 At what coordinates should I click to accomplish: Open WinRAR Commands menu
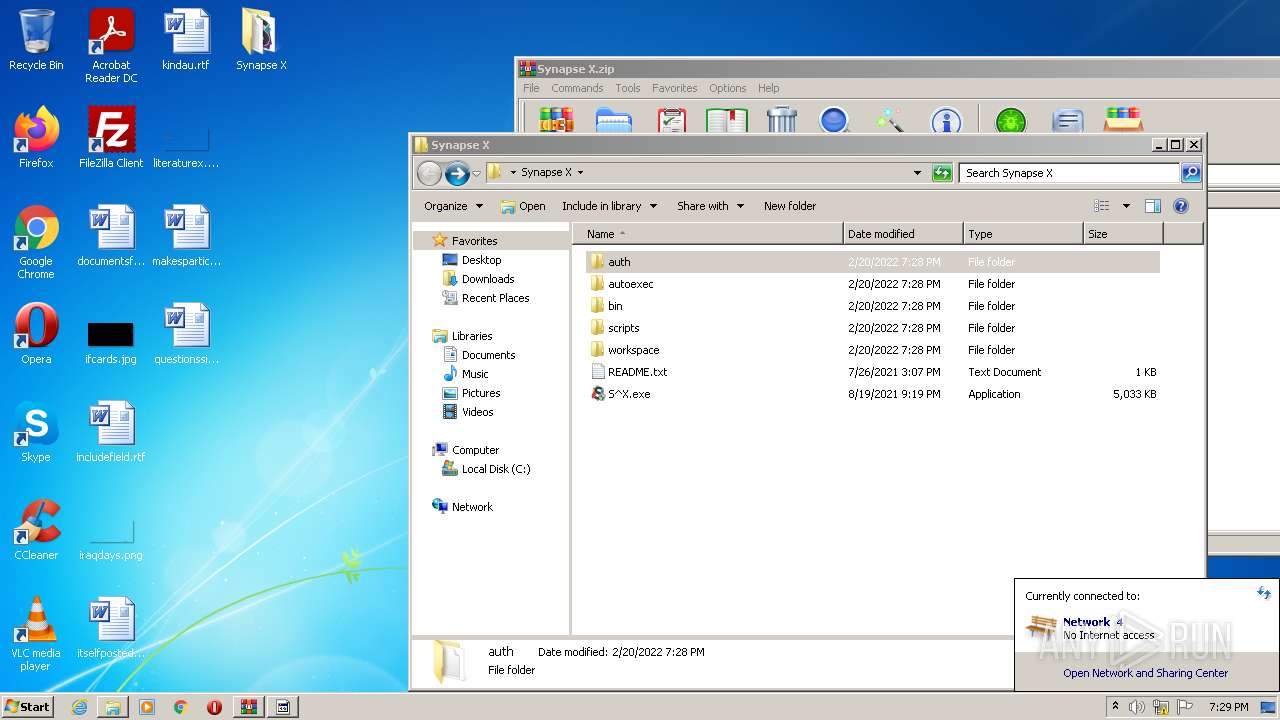click(577, 88)
